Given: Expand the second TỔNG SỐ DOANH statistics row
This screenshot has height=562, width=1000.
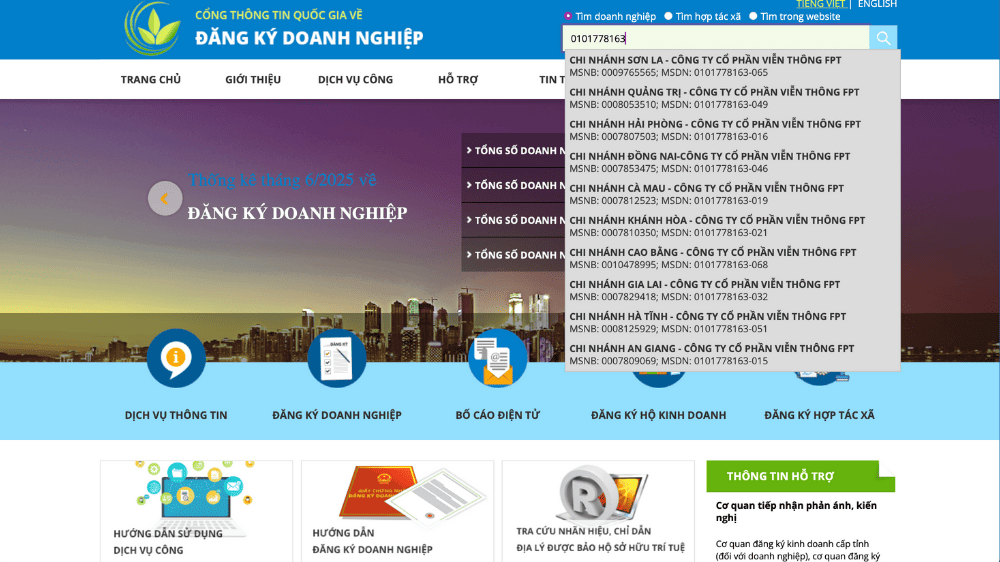Looking at the screenshot, I should coord(514,185).
